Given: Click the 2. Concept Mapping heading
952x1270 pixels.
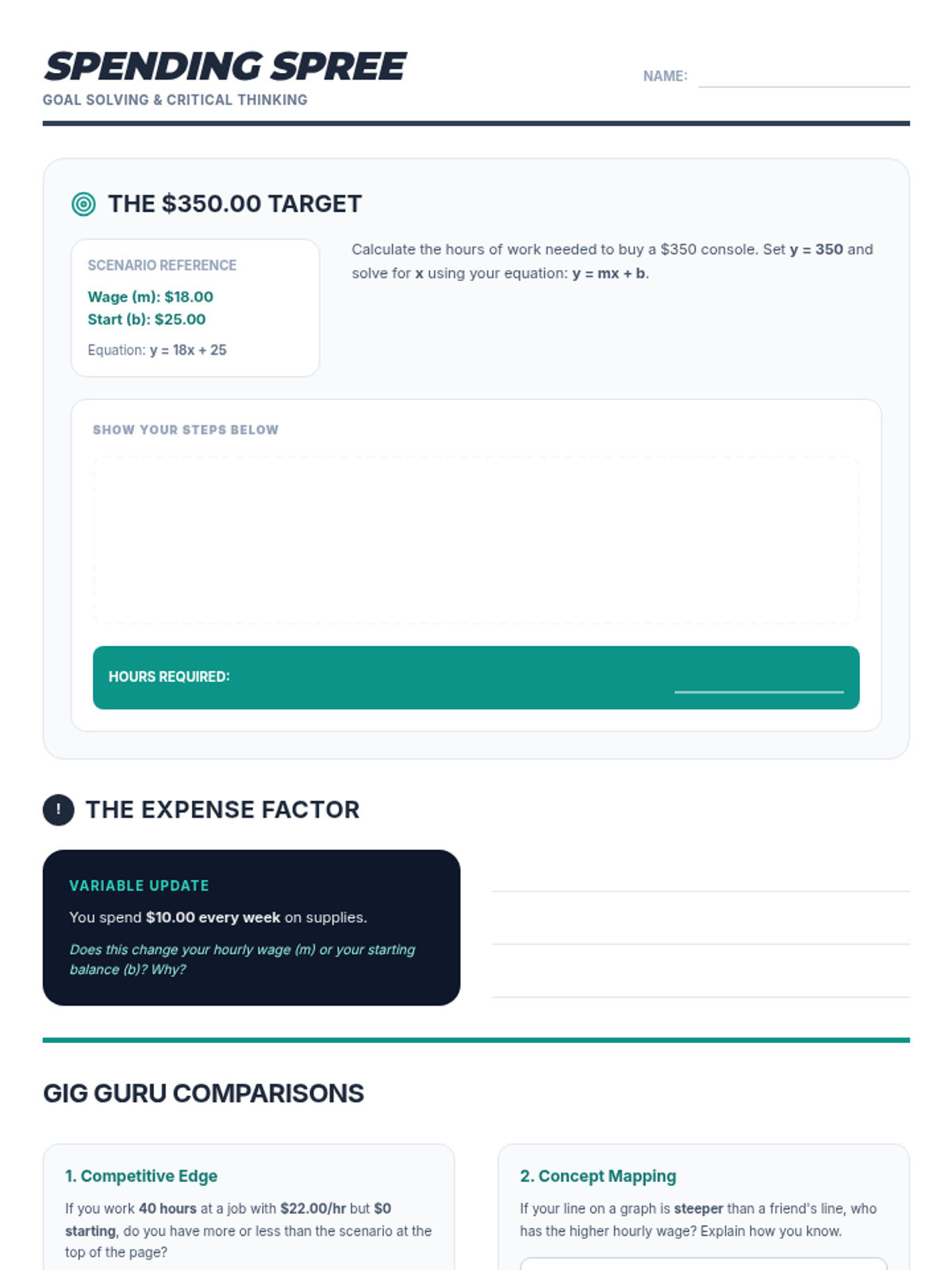Looking at the screenshot, I should tap(598, 1176).
